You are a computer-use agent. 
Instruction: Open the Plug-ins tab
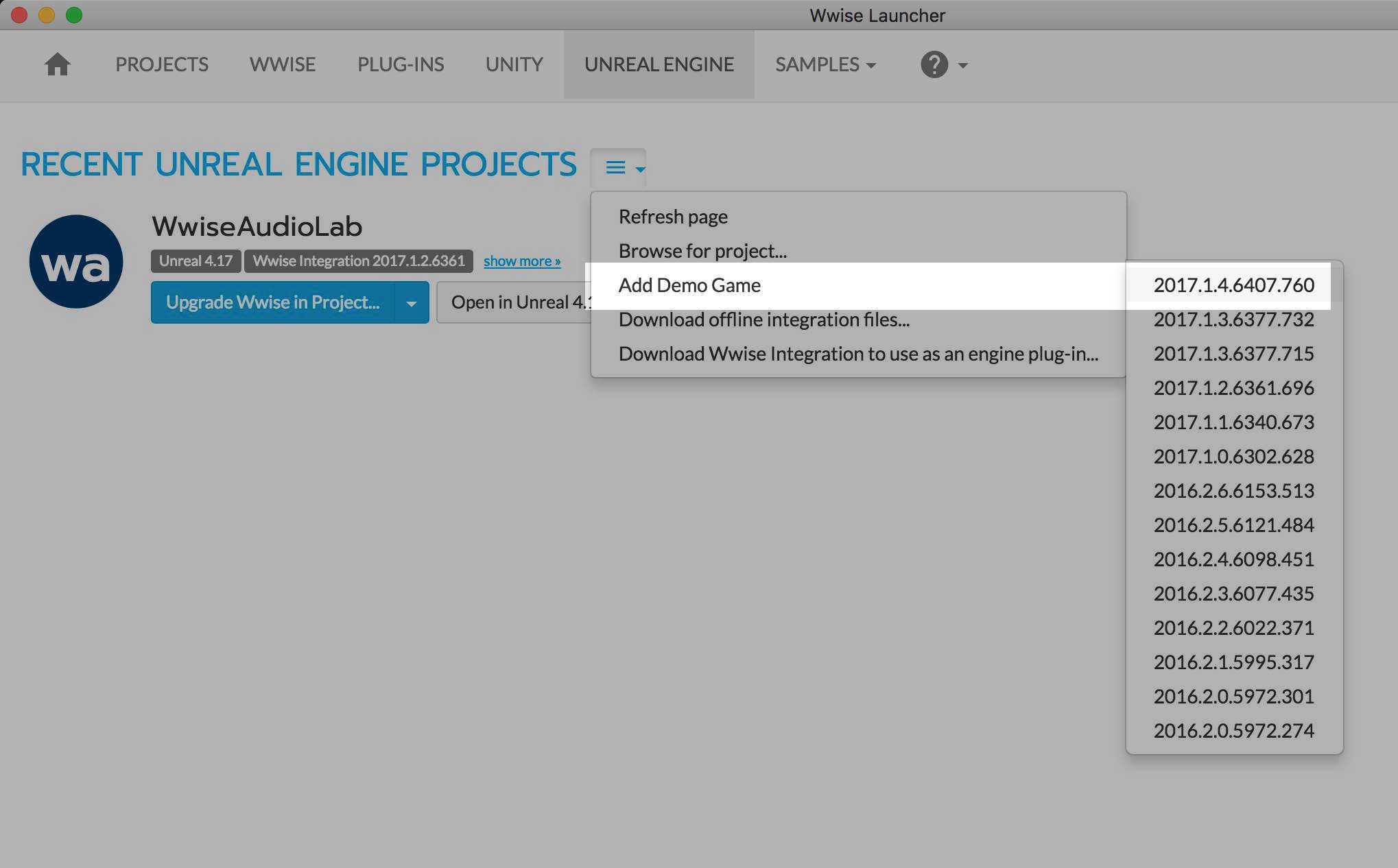coord(401,64)
